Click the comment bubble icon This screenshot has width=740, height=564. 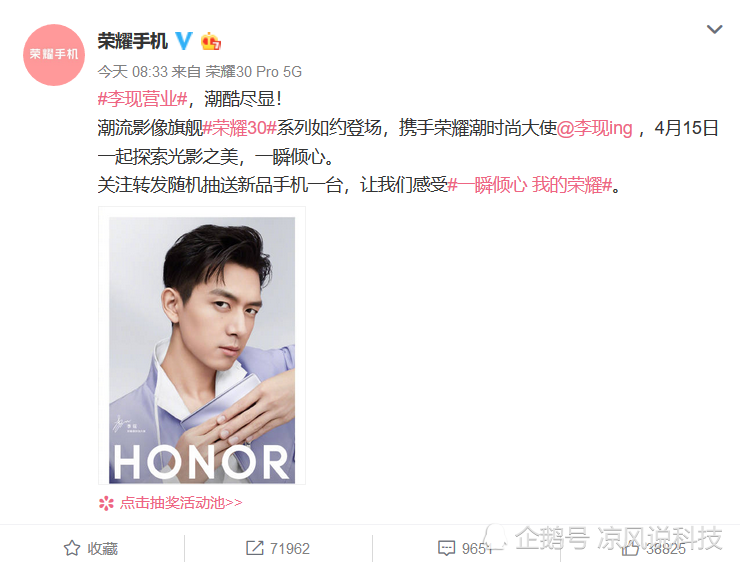[x=446, y=548]
